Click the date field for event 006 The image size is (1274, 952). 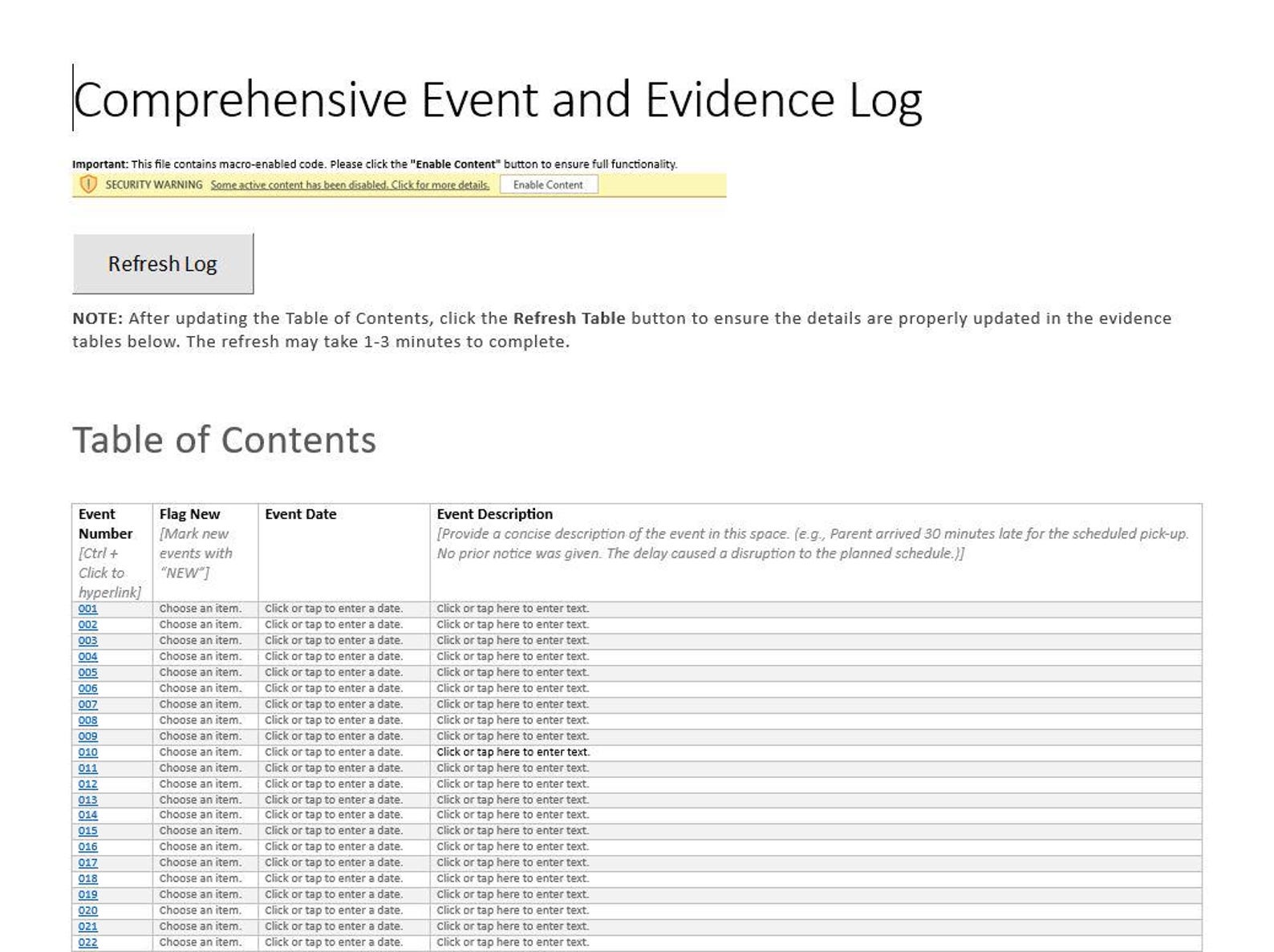pyautogui.click(x=334, y=688)
